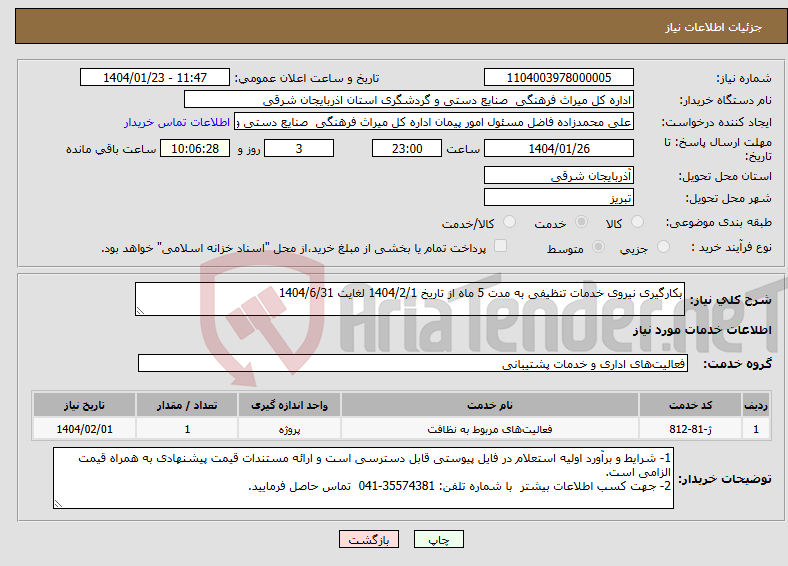This screenshot has height=566, width=788.
Task: Select the خدمت radio button
Action: [581, 222]
